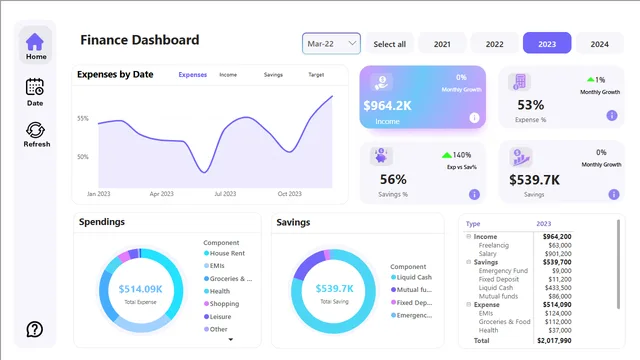Expand more Spendings legend items arrow
This screenshot has height=360, width=640.
pos(231,339)
